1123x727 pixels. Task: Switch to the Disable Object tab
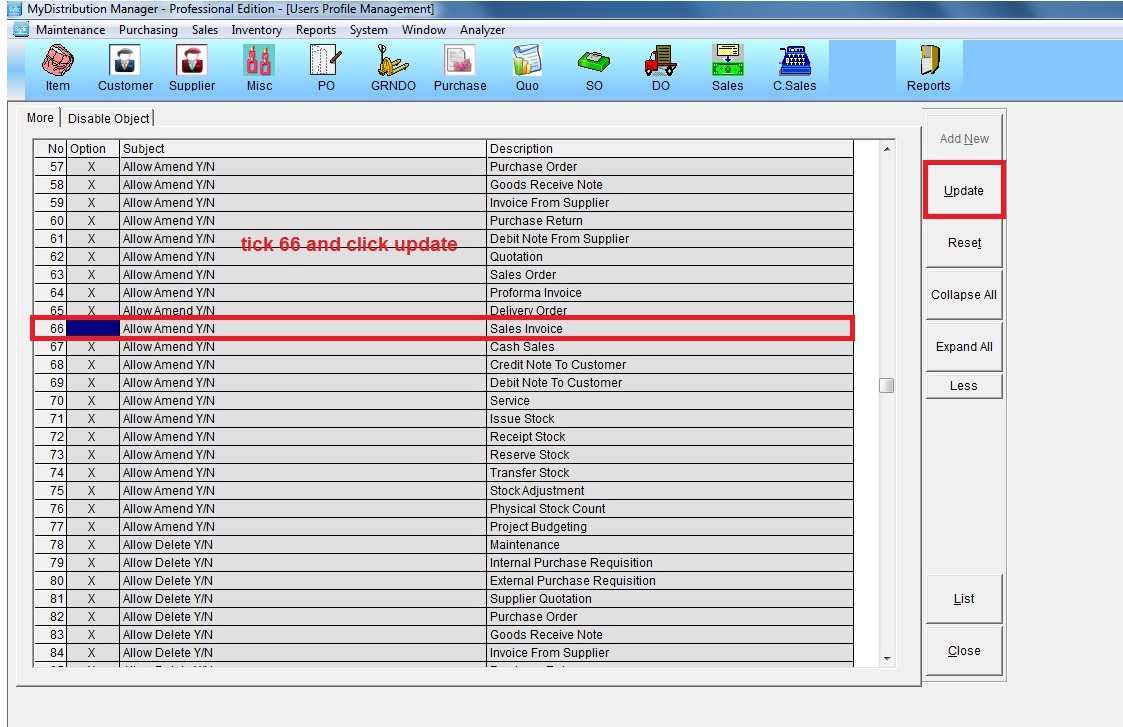109,119
